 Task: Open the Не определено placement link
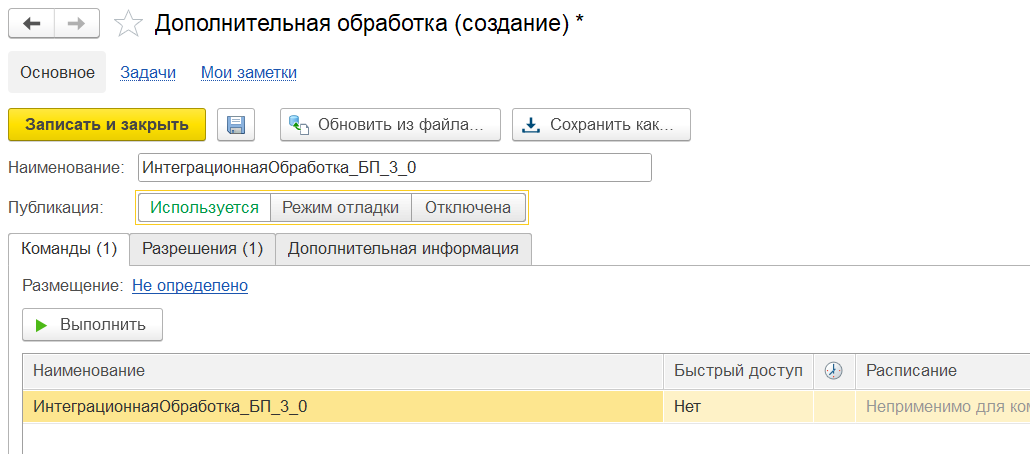190,286
